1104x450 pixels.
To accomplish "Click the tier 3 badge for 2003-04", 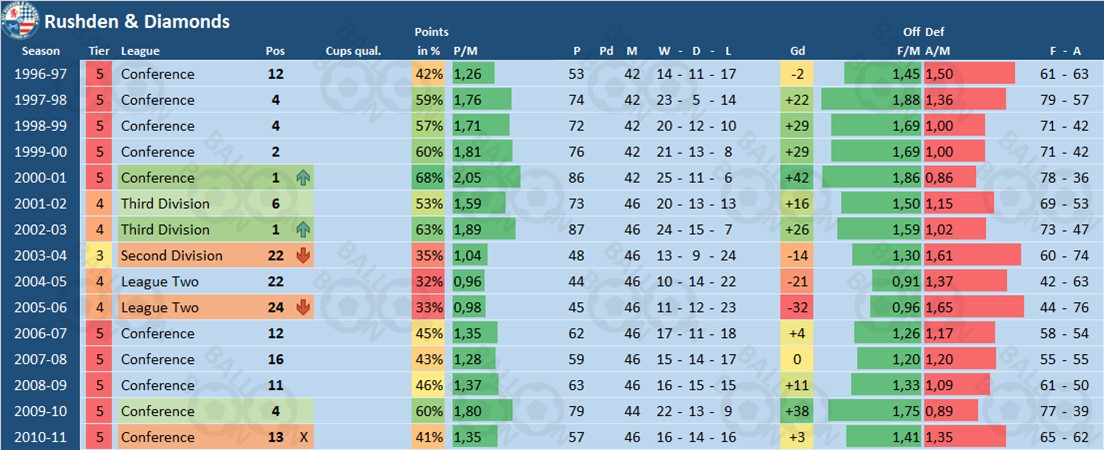I will point(99,256).
